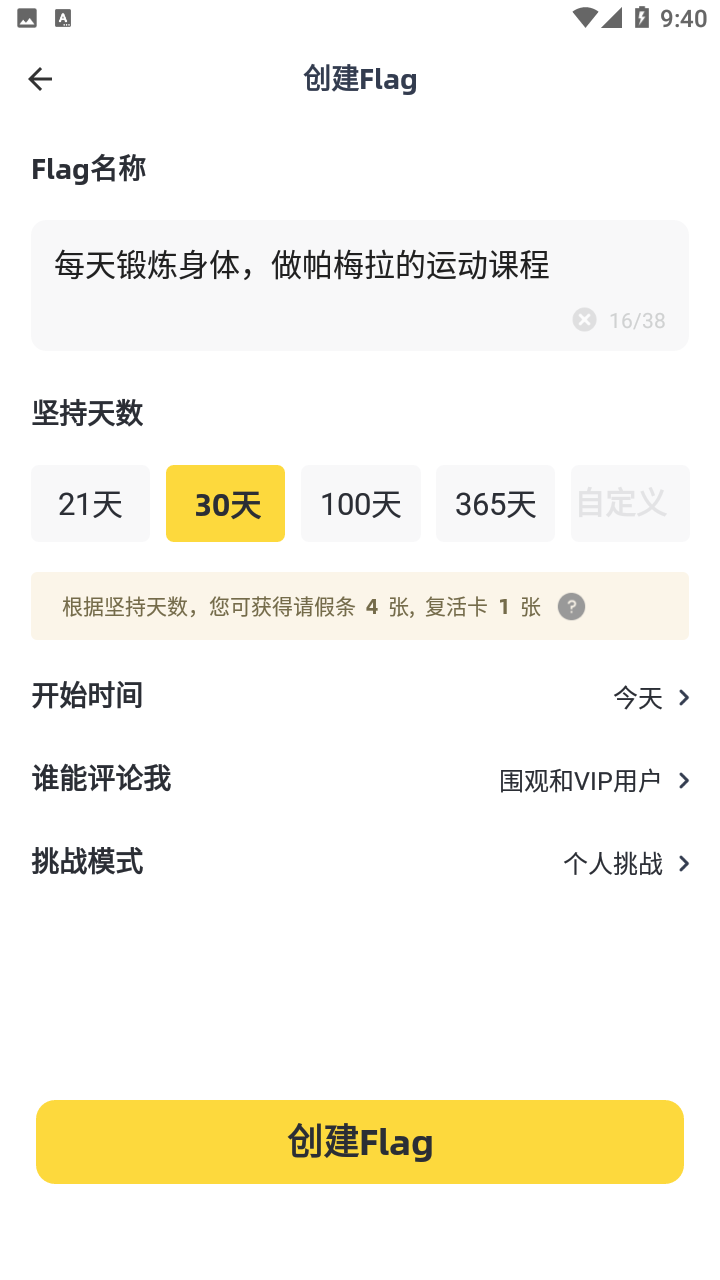
Task: Select the 30天 duration option
Action: pos(225,504)
